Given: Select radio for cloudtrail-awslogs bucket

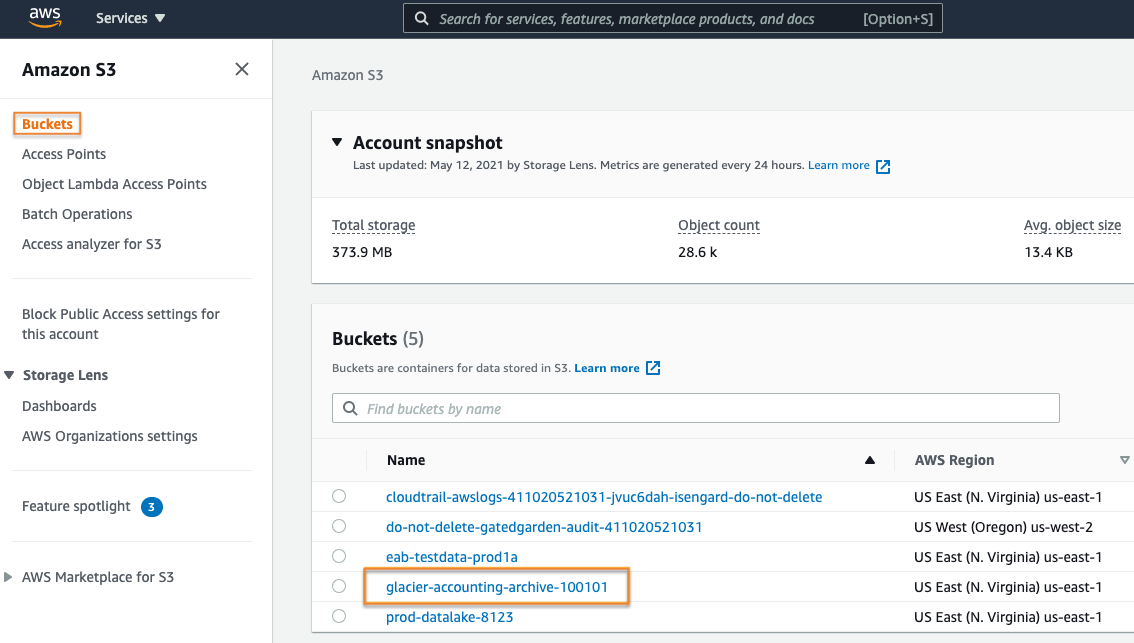Looking at the screenshot, I should [x=339, y=496].
